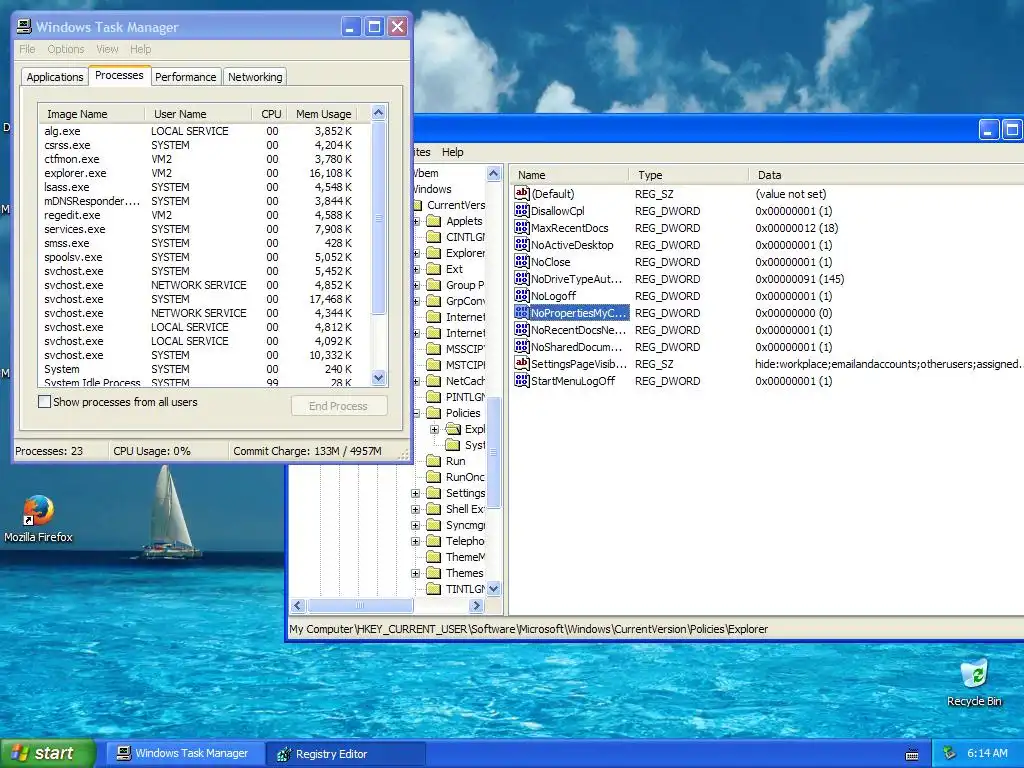This screenshot has height=768, width=1024.
Task: Select the Run folder icon in registry tree
Action: tap(434, 461)
